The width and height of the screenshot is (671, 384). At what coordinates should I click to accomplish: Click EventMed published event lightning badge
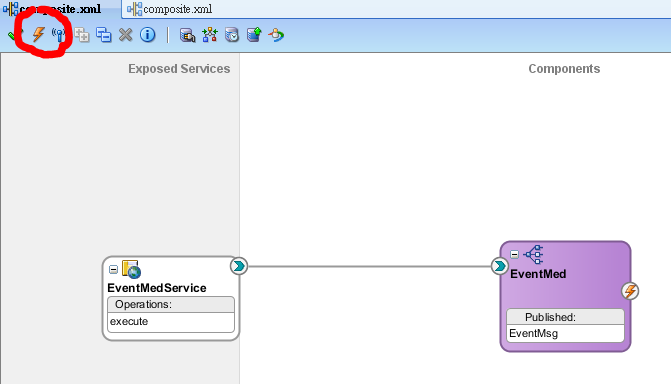(630, 291)
